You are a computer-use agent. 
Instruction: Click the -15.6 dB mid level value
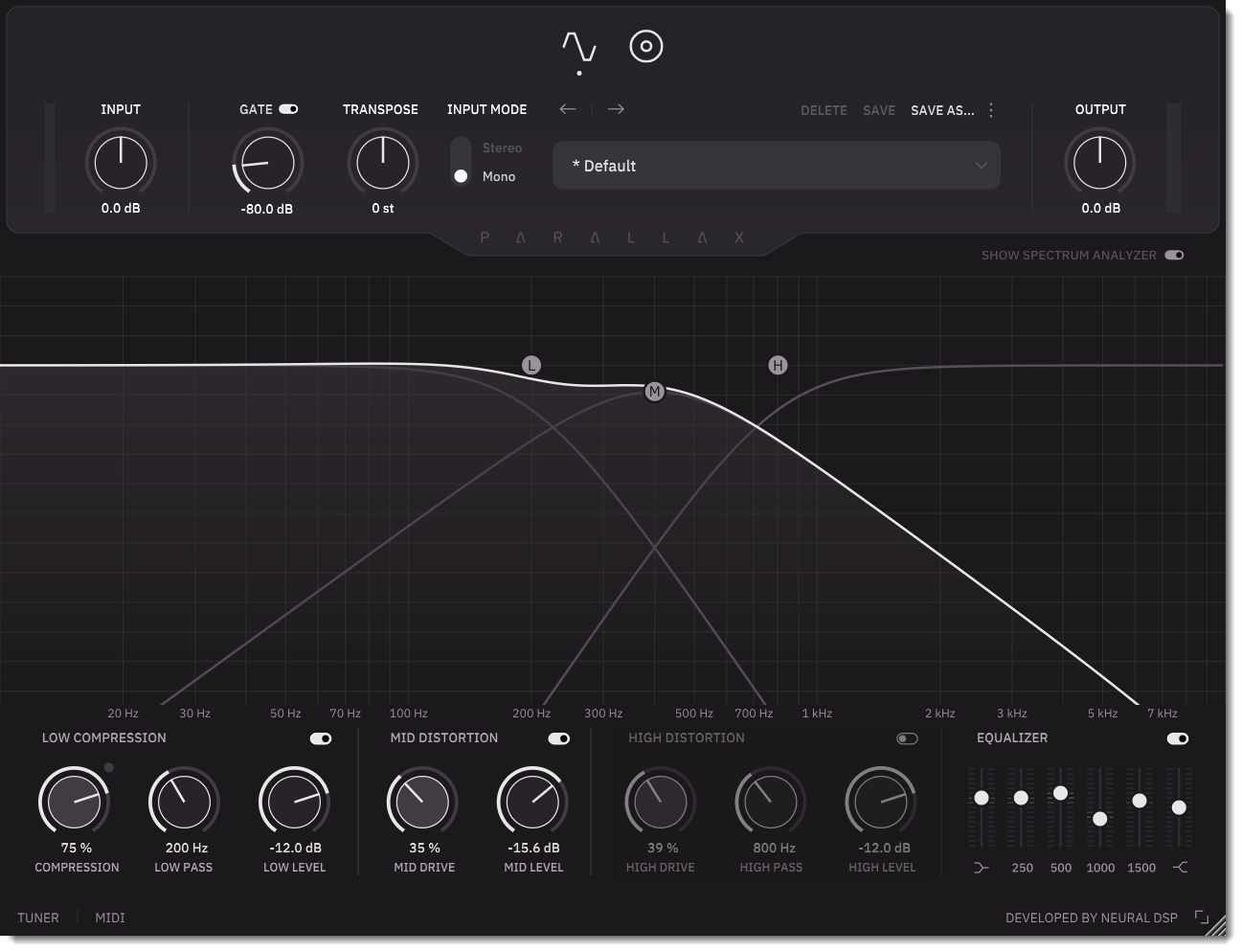click(x=533, y=848)
